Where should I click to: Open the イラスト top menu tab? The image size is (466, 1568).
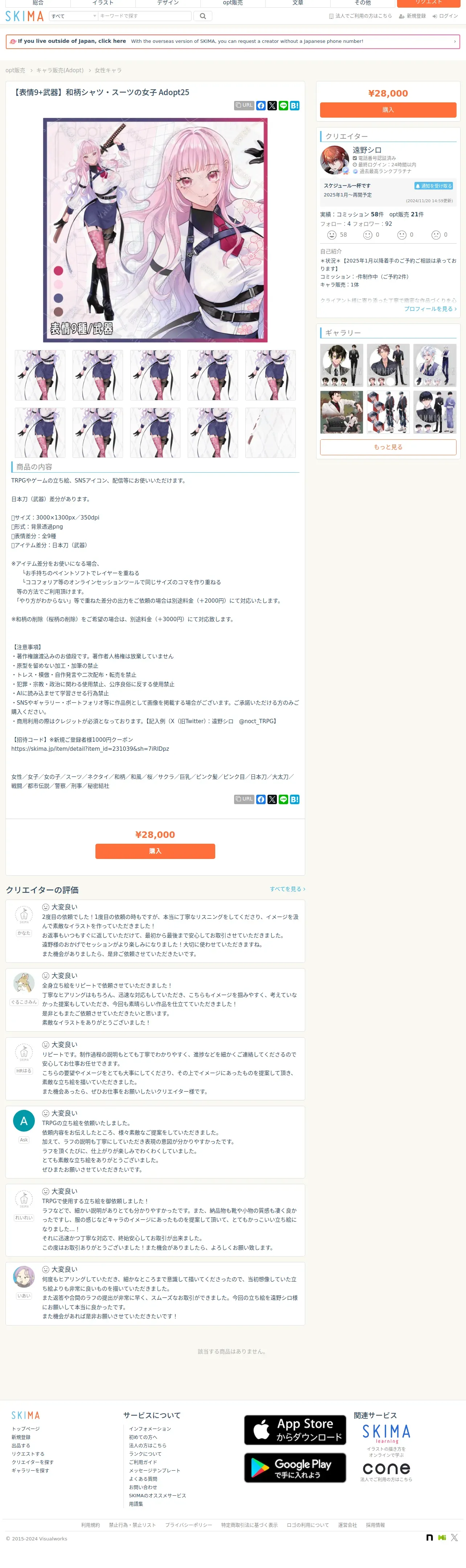tap(103, 3)
